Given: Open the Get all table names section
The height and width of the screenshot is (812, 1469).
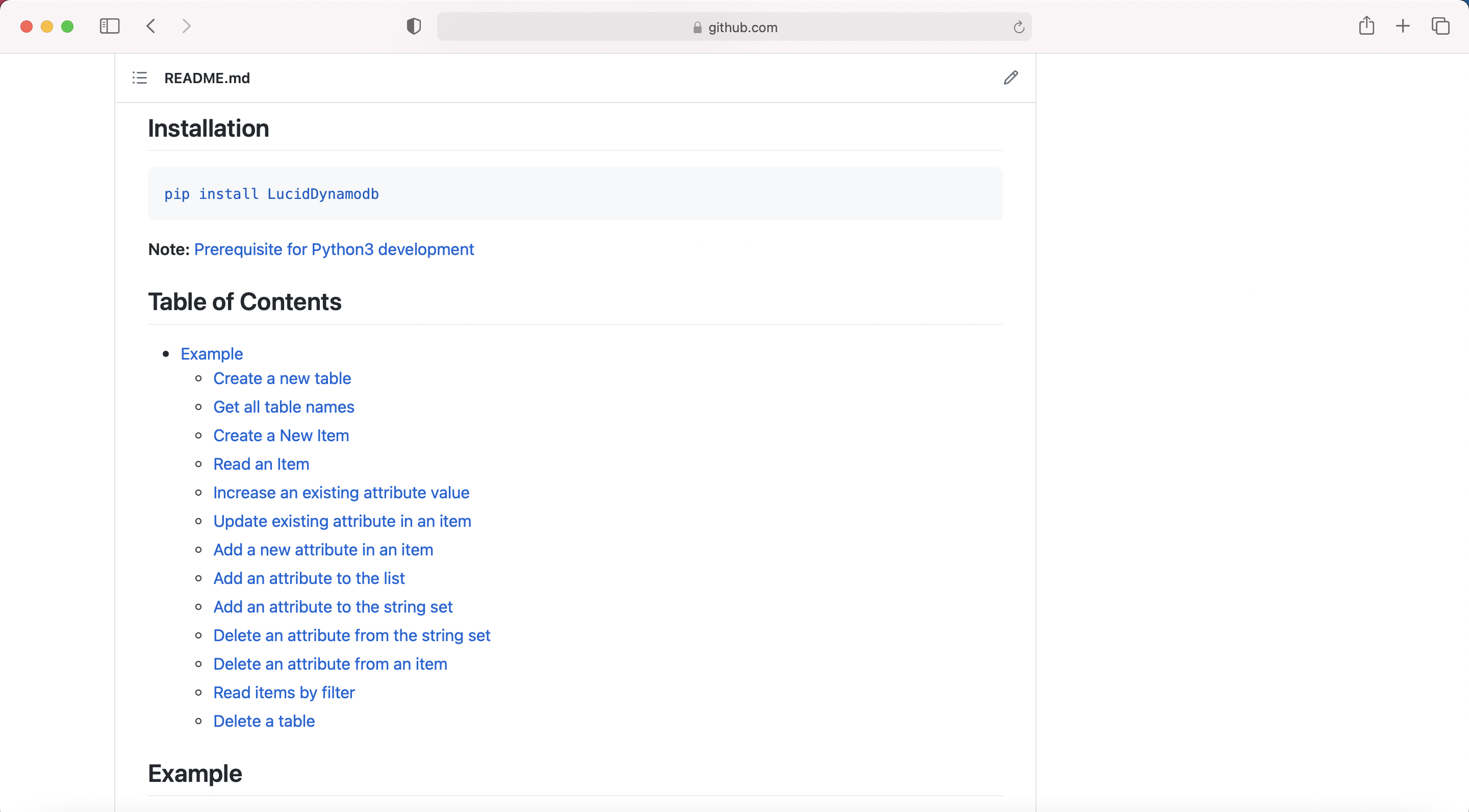Looking at the screenshot, I should pos(284,407).
